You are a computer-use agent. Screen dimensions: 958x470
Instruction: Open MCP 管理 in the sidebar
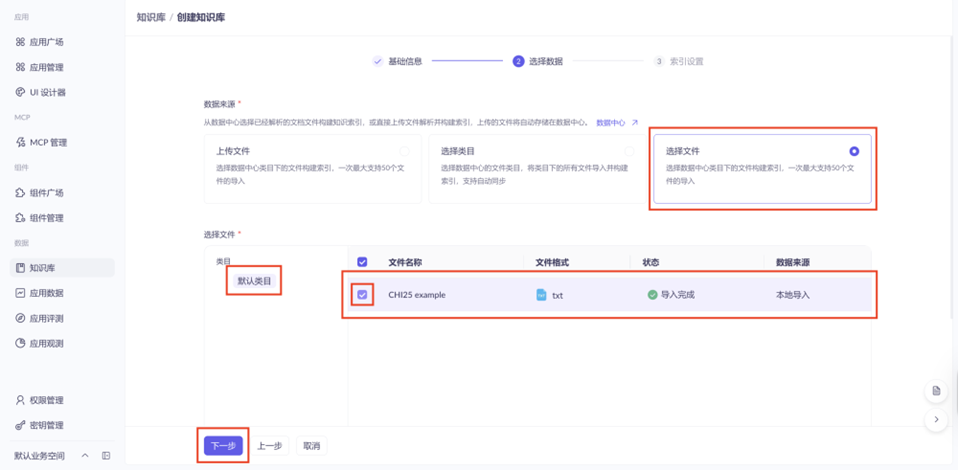[x=48, y=142]
